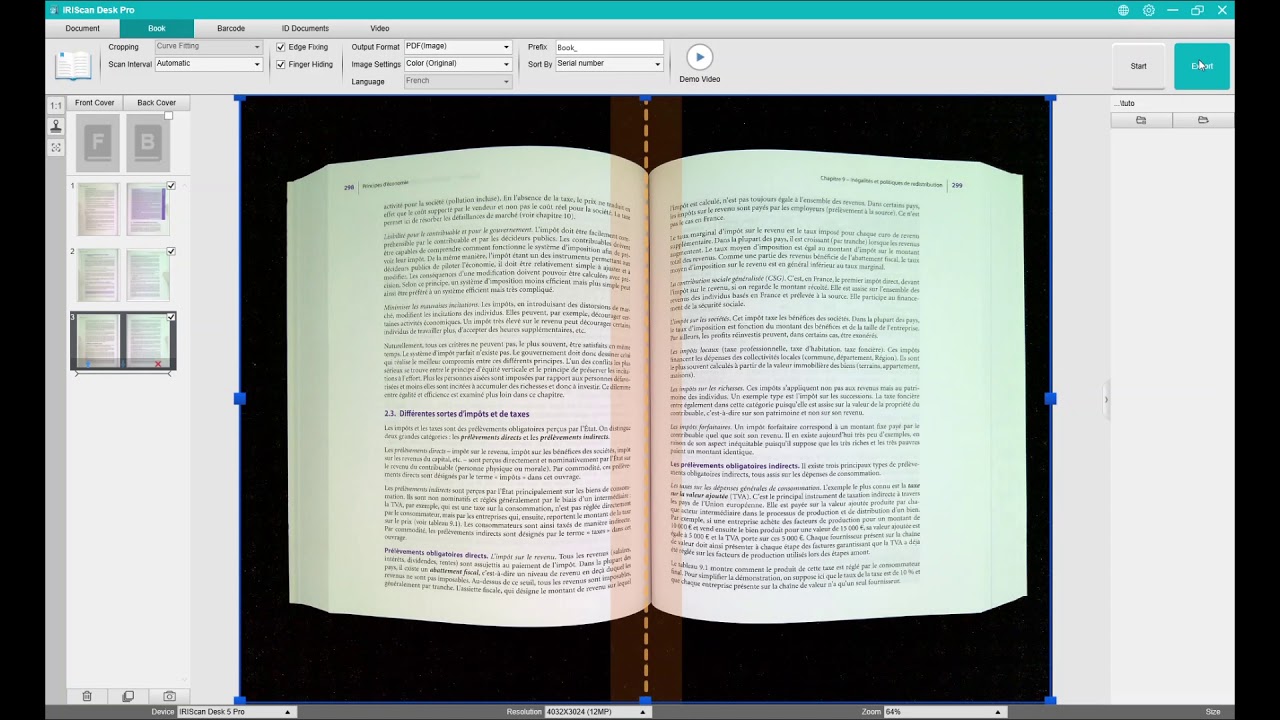The width and height of the screenshot is (1280, 720).
Task: Toggle the Edge Fixing checkbox
Action: click(x=281, y=47)
